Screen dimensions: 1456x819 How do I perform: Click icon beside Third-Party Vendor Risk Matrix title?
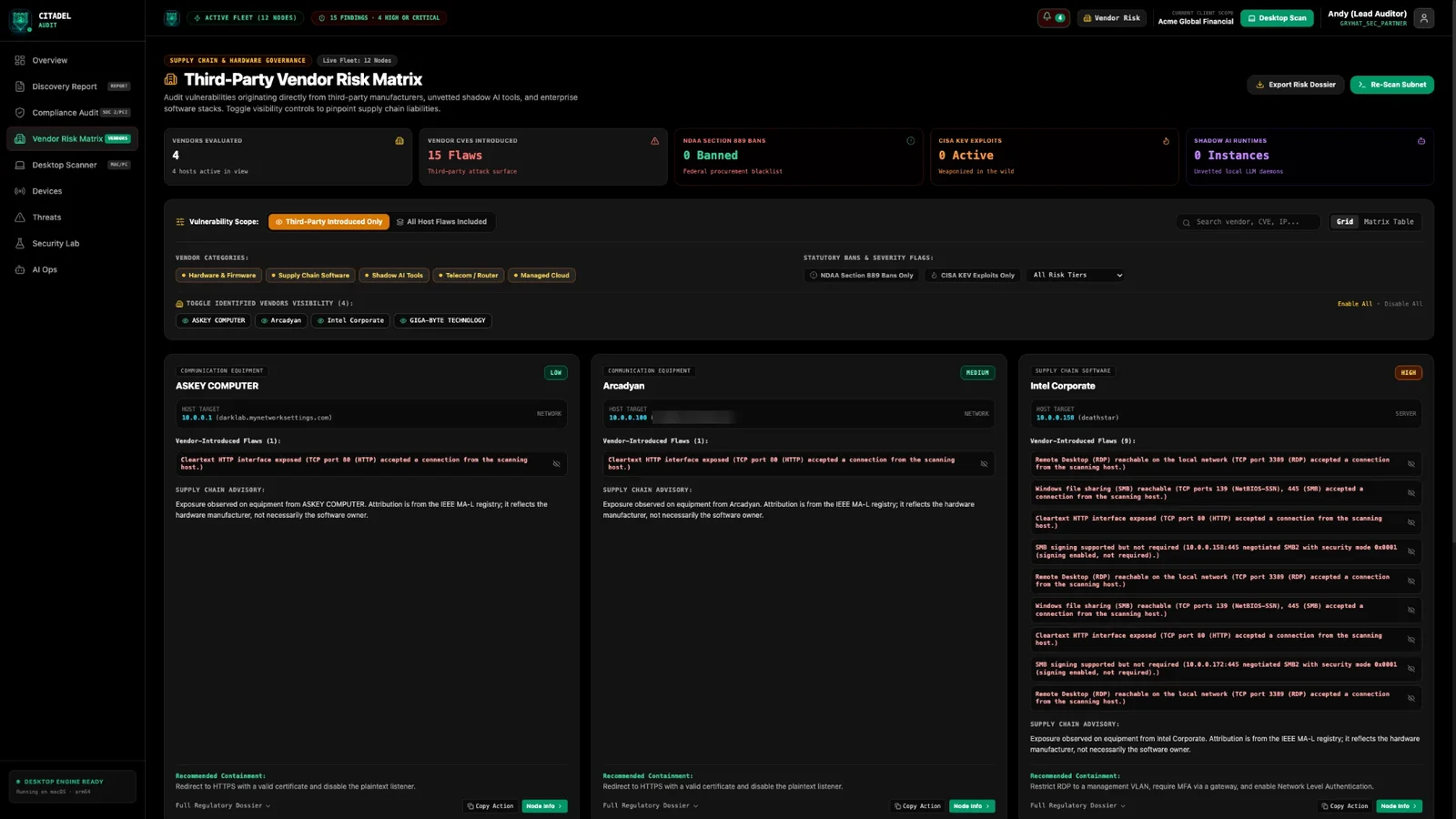pyautogui.click(x=171, y=80)
